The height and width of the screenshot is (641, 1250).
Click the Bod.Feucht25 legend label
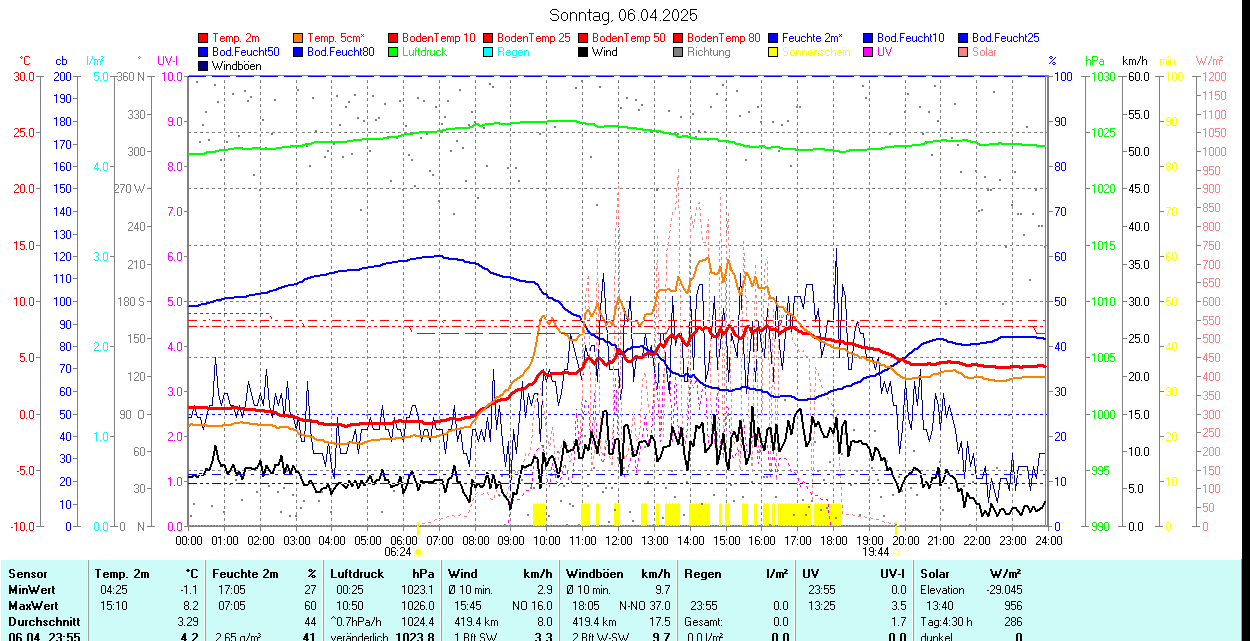[x=1005, y=38]
